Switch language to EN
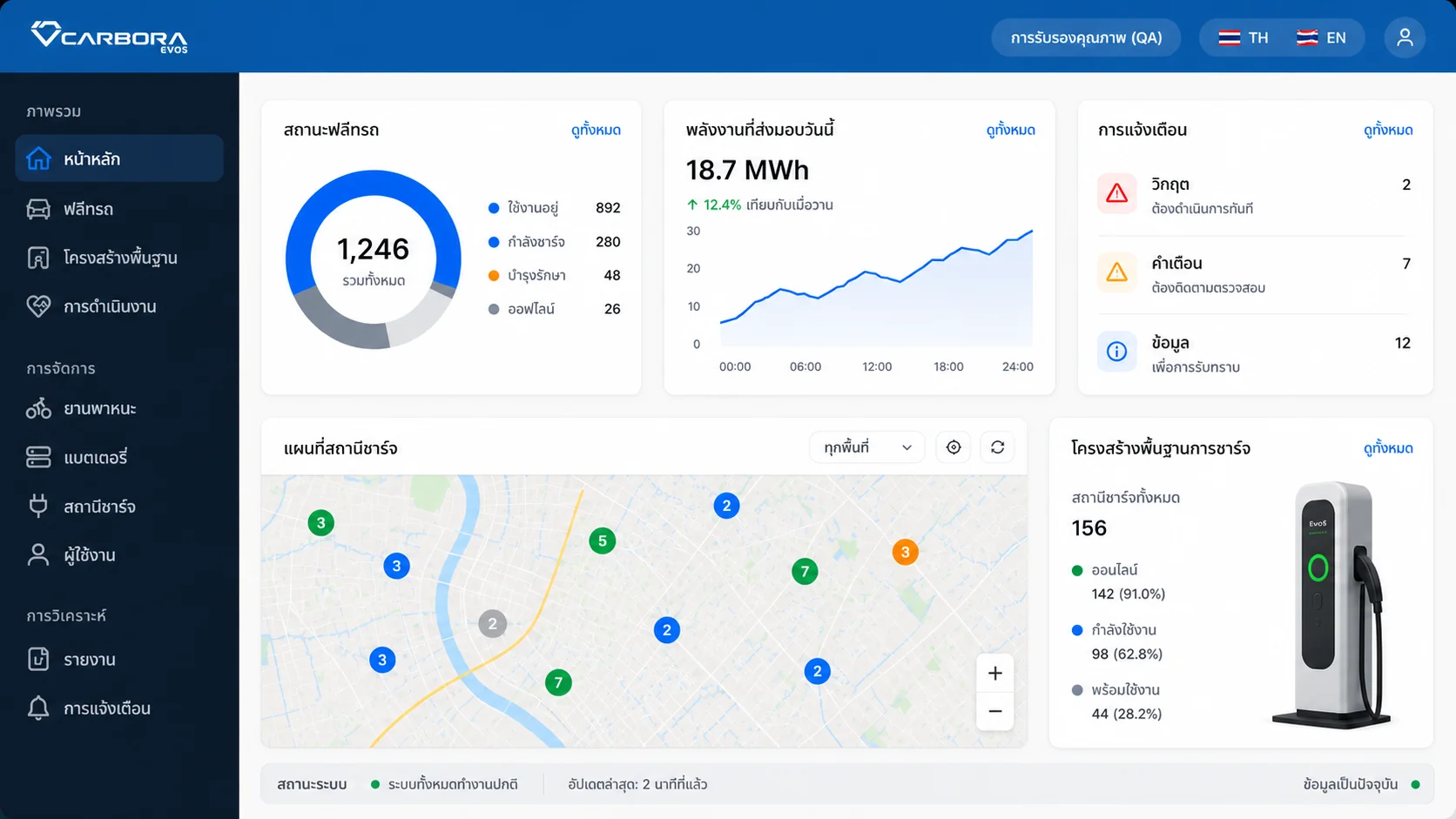Screen dimensions: 1456x819 [x=1321, y=38]
